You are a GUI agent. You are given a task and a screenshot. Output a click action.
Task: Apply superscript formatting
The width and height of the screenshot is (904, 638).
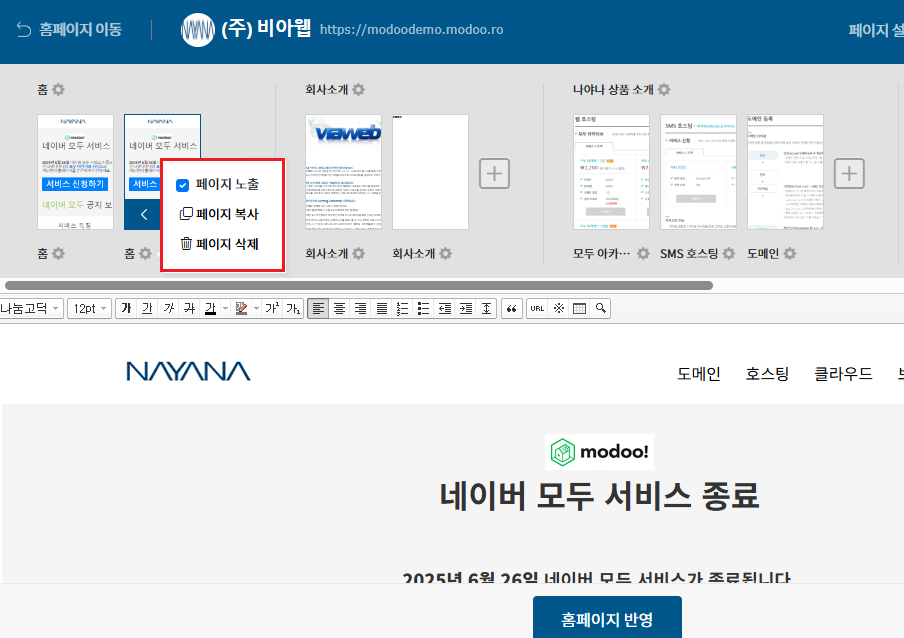pos(272,308)
